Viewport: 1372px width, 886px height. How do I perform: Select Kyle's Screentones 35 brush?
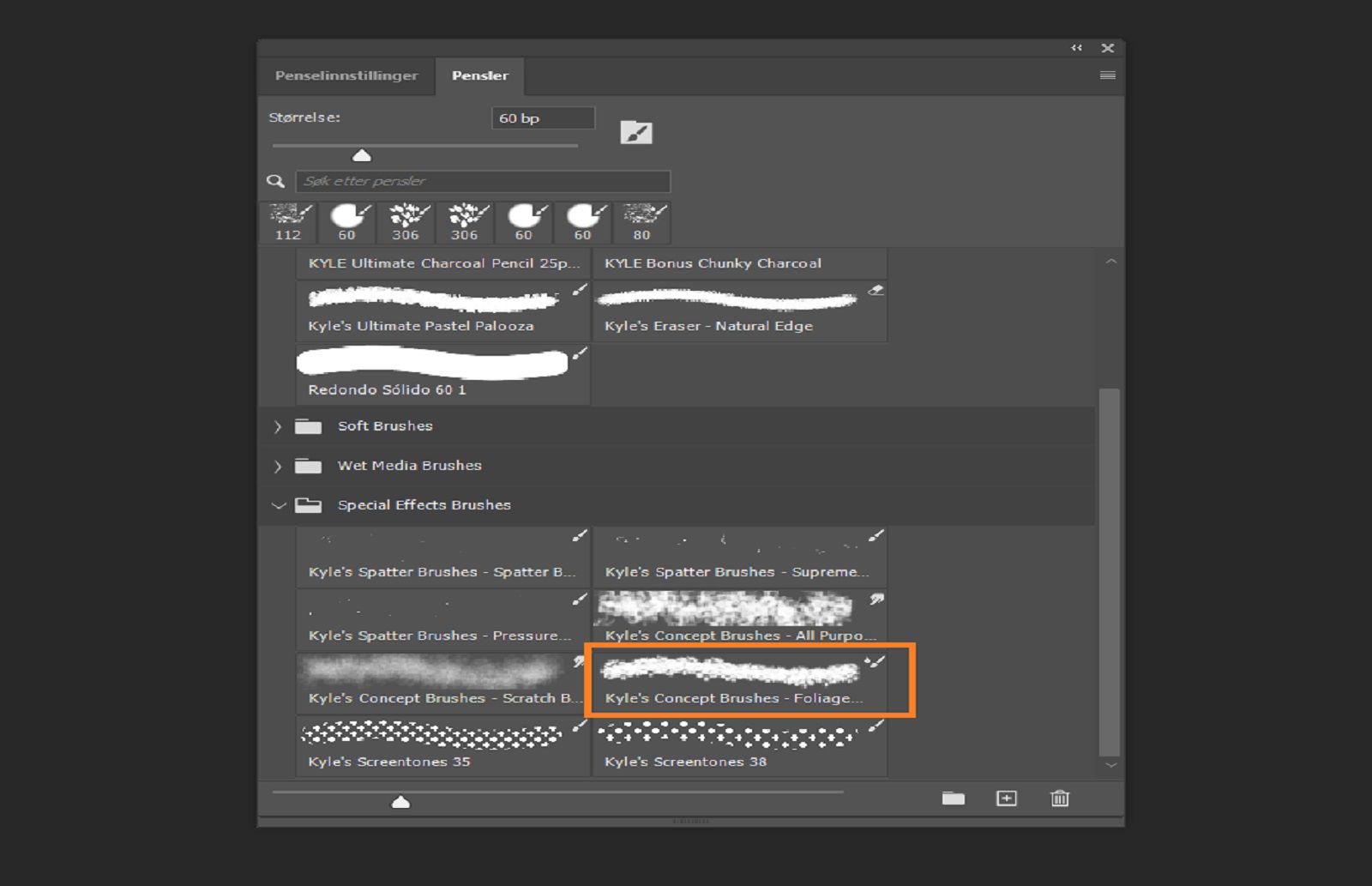pos(443,747)
